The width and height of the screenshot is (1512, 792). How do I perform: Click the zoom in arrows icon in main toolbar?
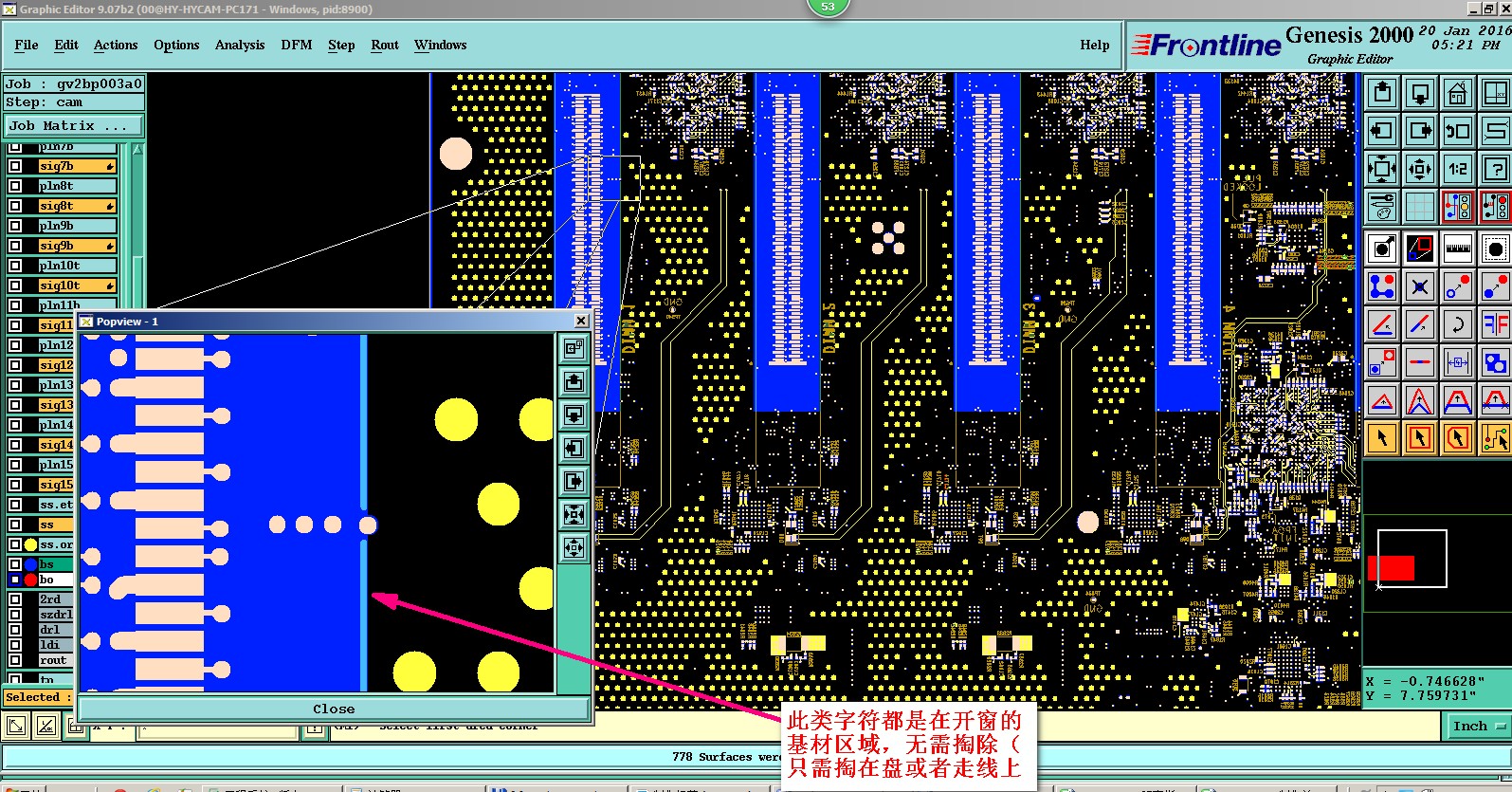1382,169
